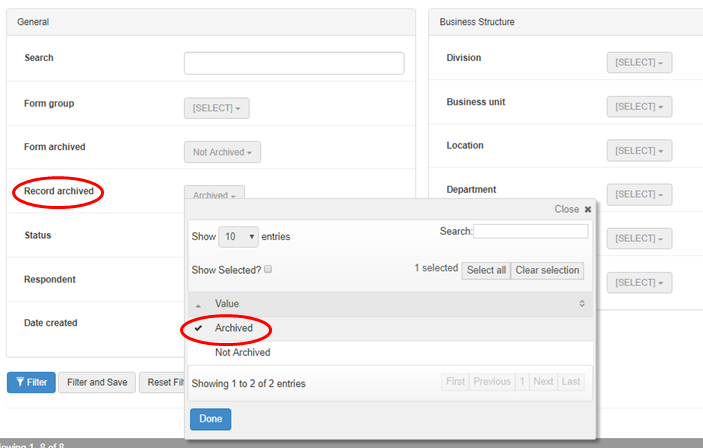This screenshot has width=703, height=448.
Task: Click the Filter button with funnel icon
Action: tap(31, 382)
